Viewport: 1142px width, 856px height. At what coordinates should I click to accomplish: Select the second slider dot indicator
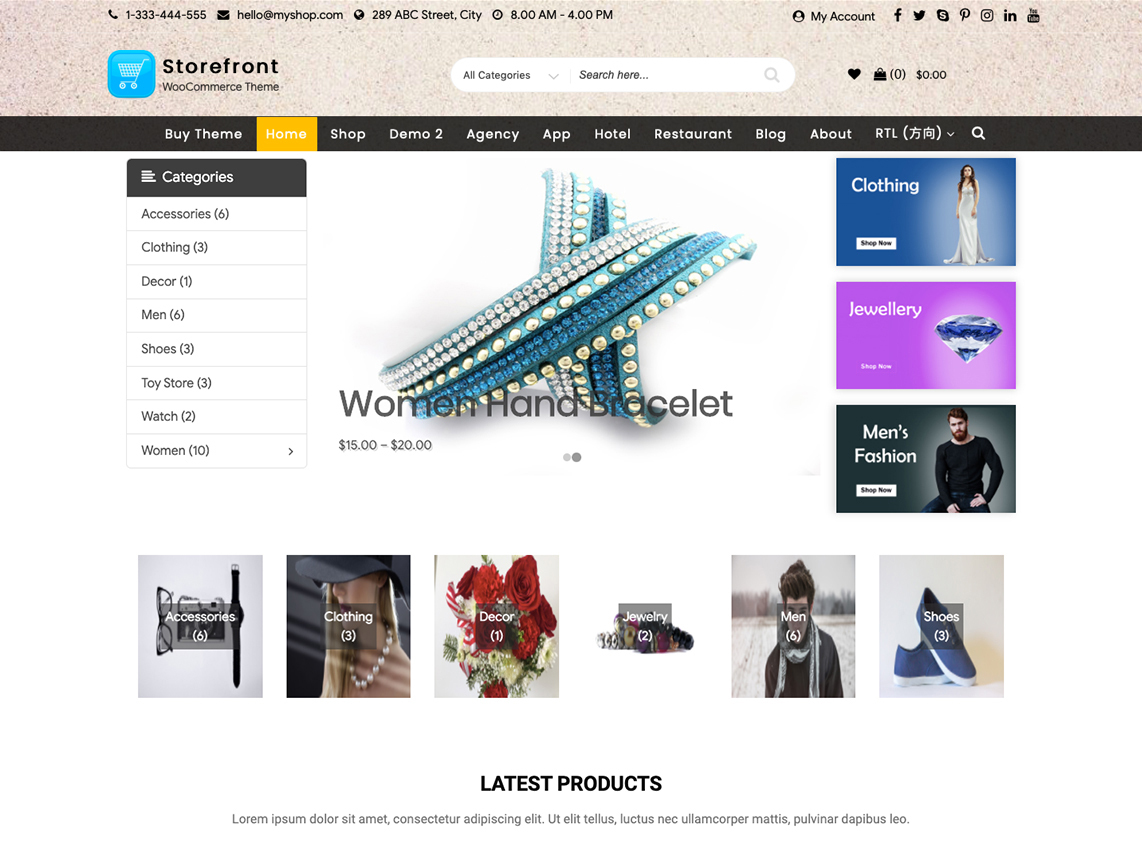point(577,458)
